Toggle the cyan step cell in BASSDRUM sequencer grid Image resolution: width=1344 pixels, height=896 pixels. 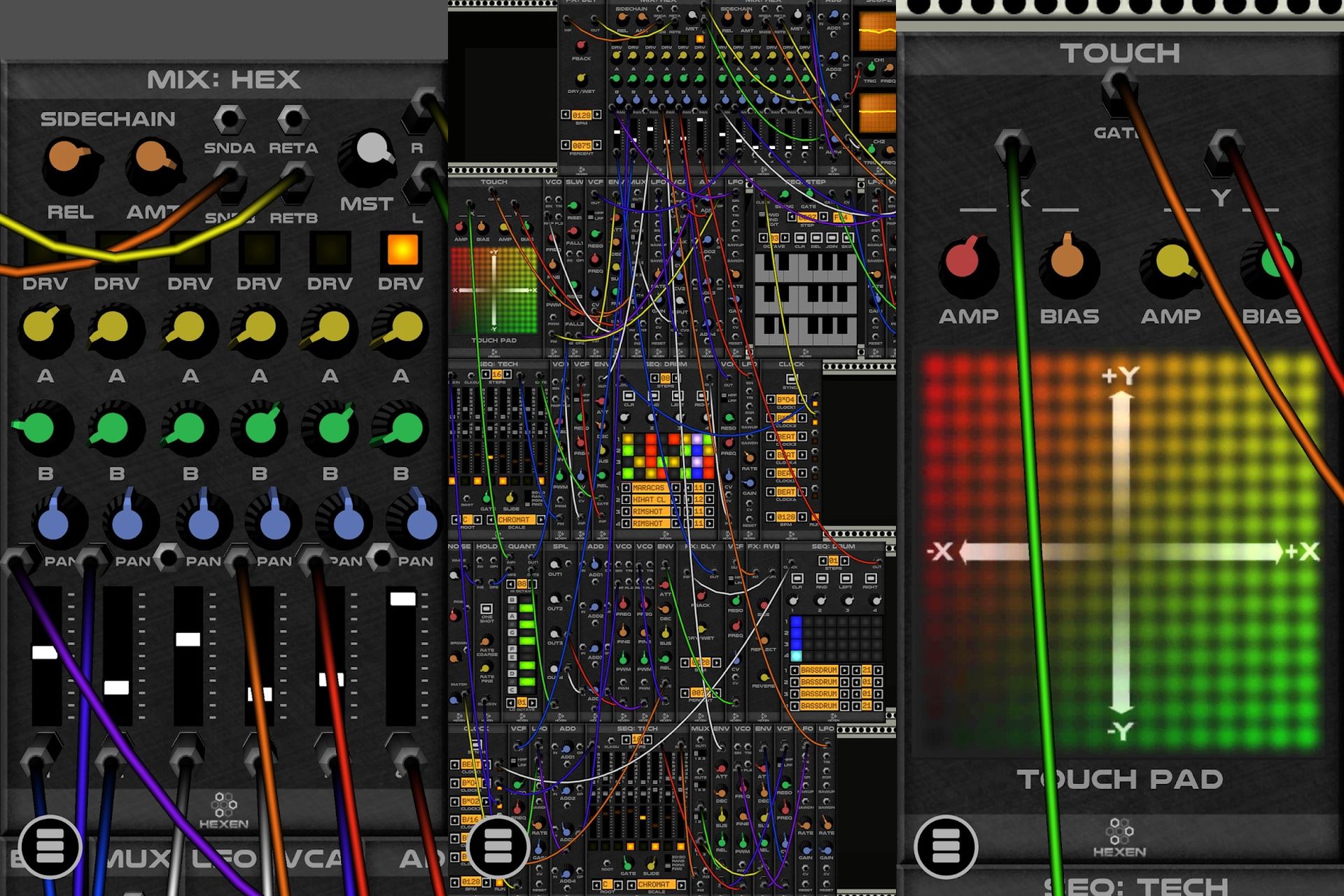796,656
